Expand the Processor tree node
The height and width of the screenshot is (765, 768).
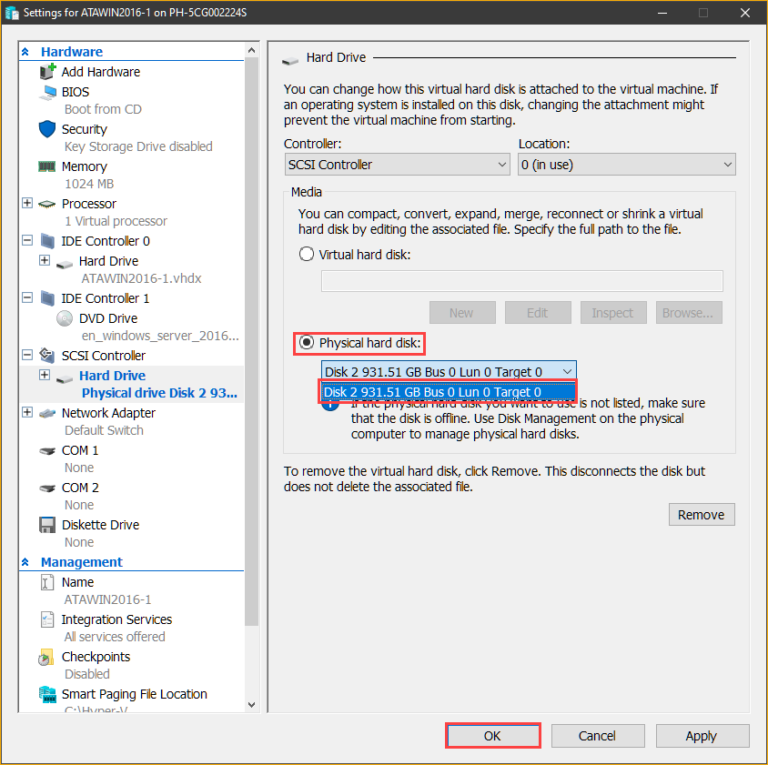27,204
